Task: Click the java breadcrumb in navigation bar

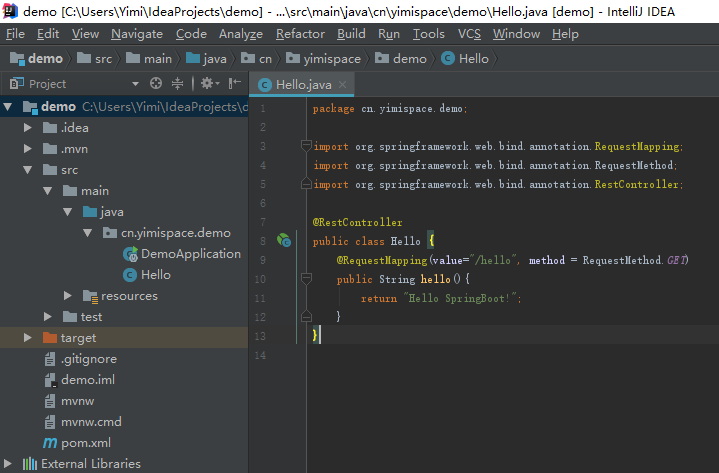Action: pyautogui.click(x=206, y=59)
